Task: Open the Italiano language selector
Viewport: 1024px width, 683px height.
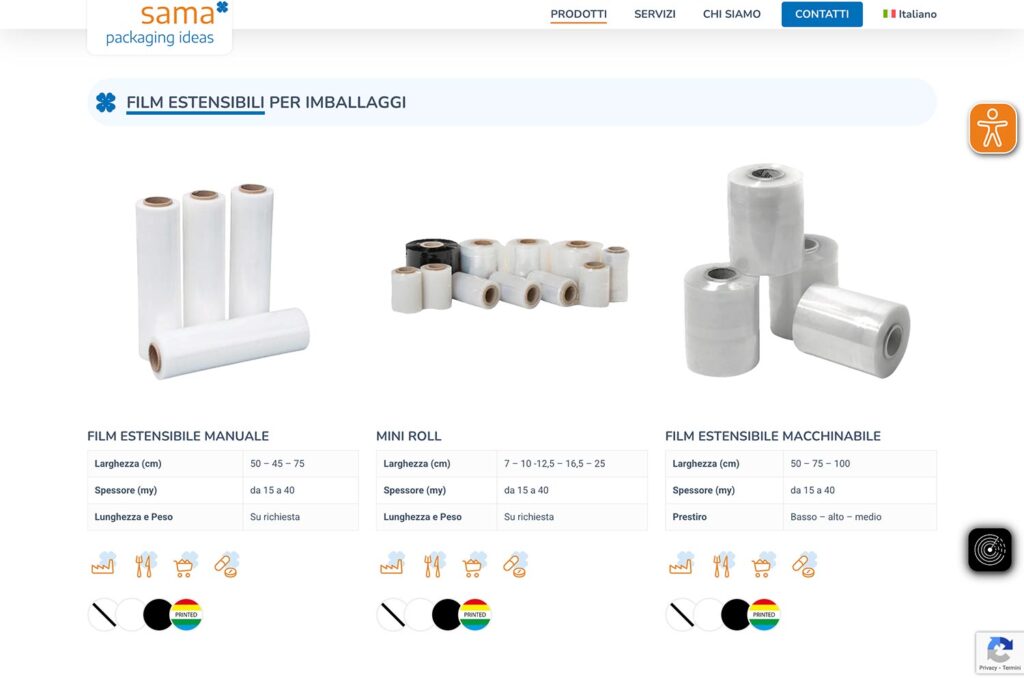Action: (x=909, y=14)
